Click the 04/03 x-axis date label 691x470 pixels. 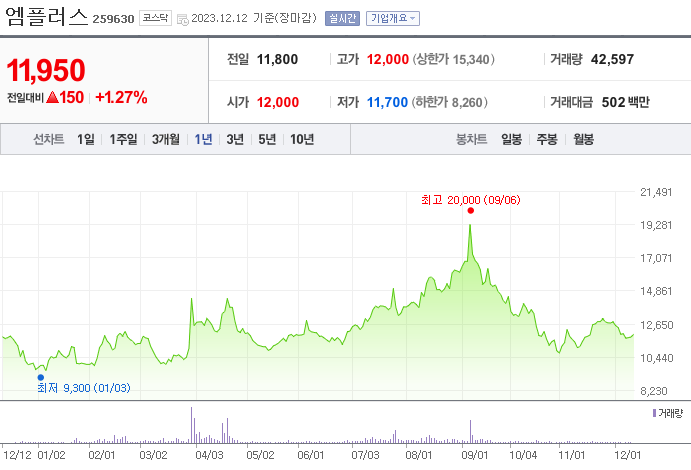tap(209, 455)
